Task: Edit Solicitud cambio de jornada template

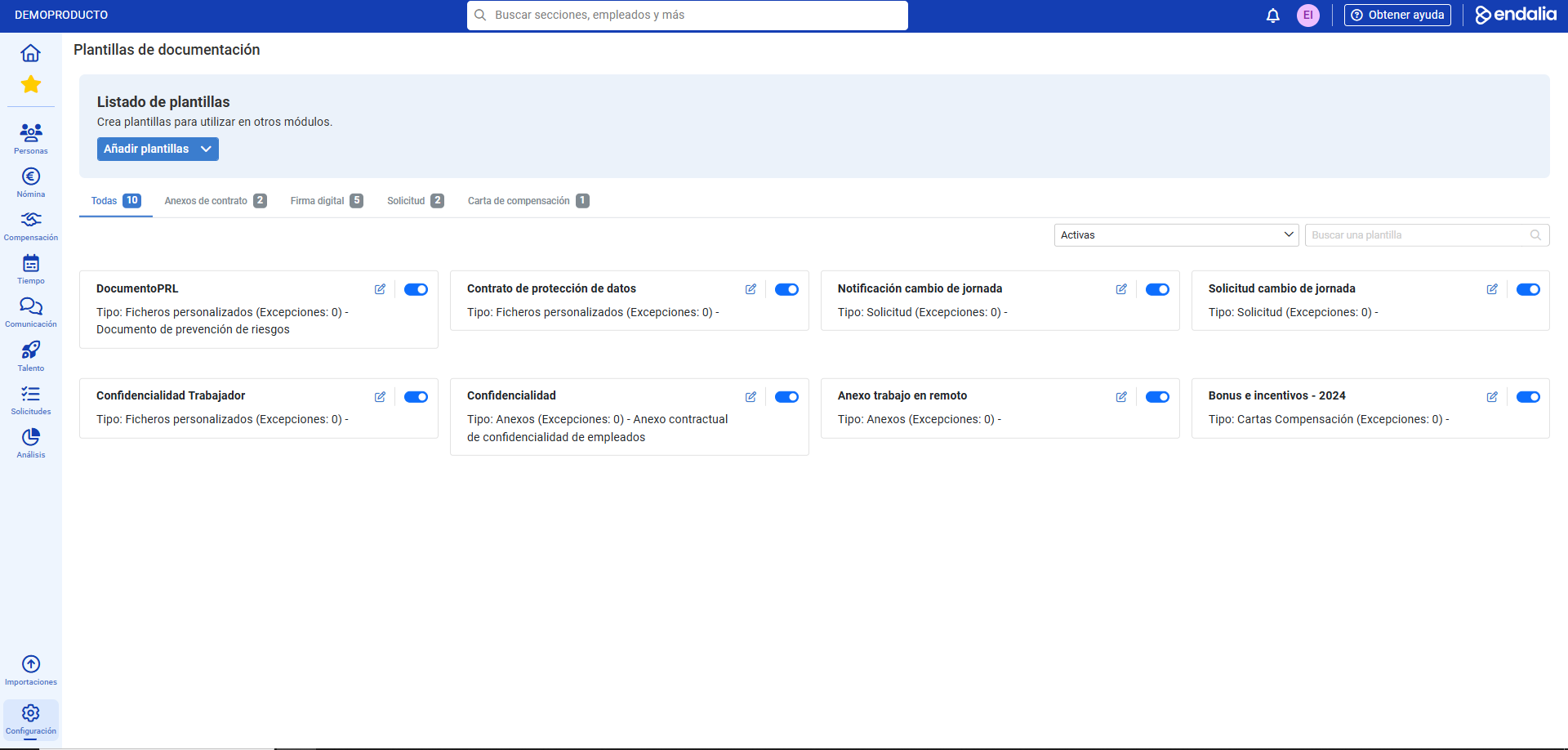Action: 1492,289
